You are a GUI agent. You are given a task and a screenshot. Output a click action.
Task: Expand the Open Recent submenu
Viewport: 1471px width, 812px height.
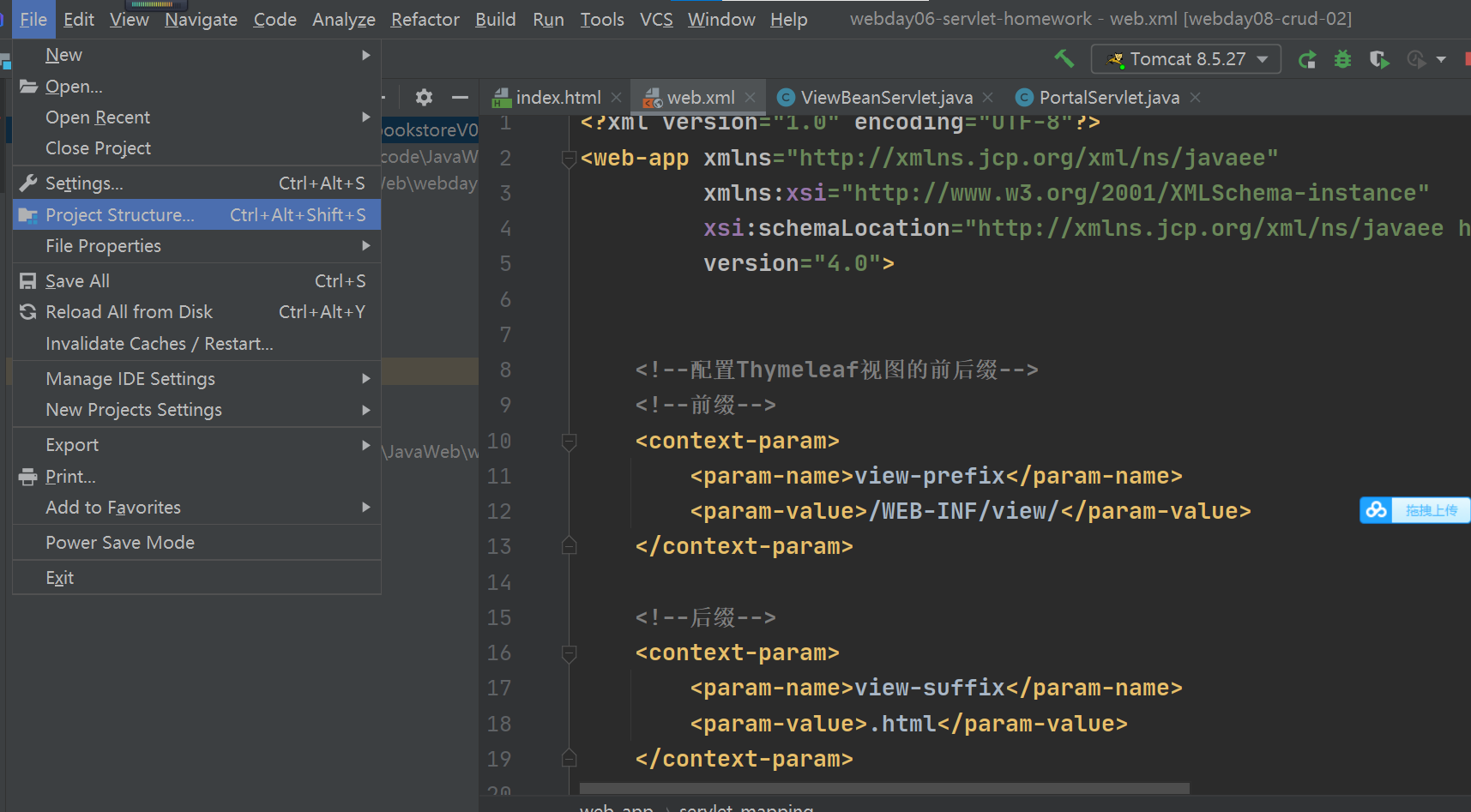click(x=97, y=117)
